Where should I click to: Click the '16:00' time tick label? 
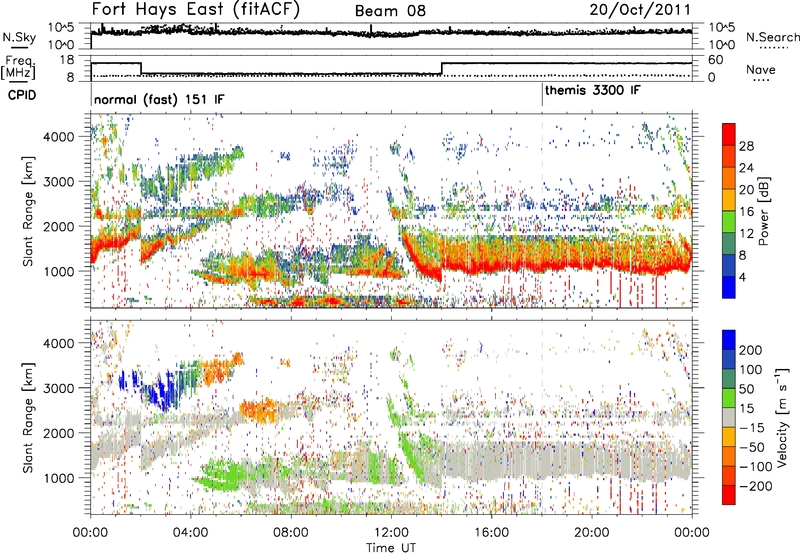(491, 533)
